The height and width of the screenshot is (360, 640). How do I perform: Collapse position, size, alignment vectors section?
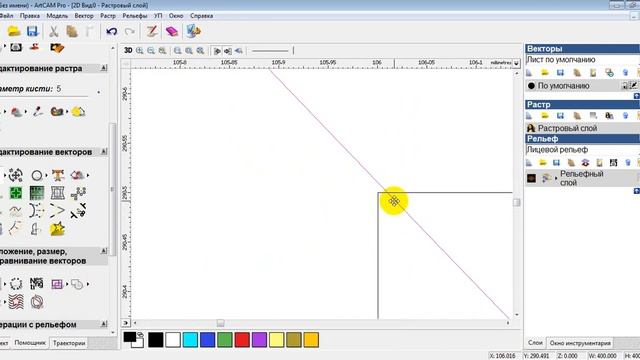tap(104, 251)
